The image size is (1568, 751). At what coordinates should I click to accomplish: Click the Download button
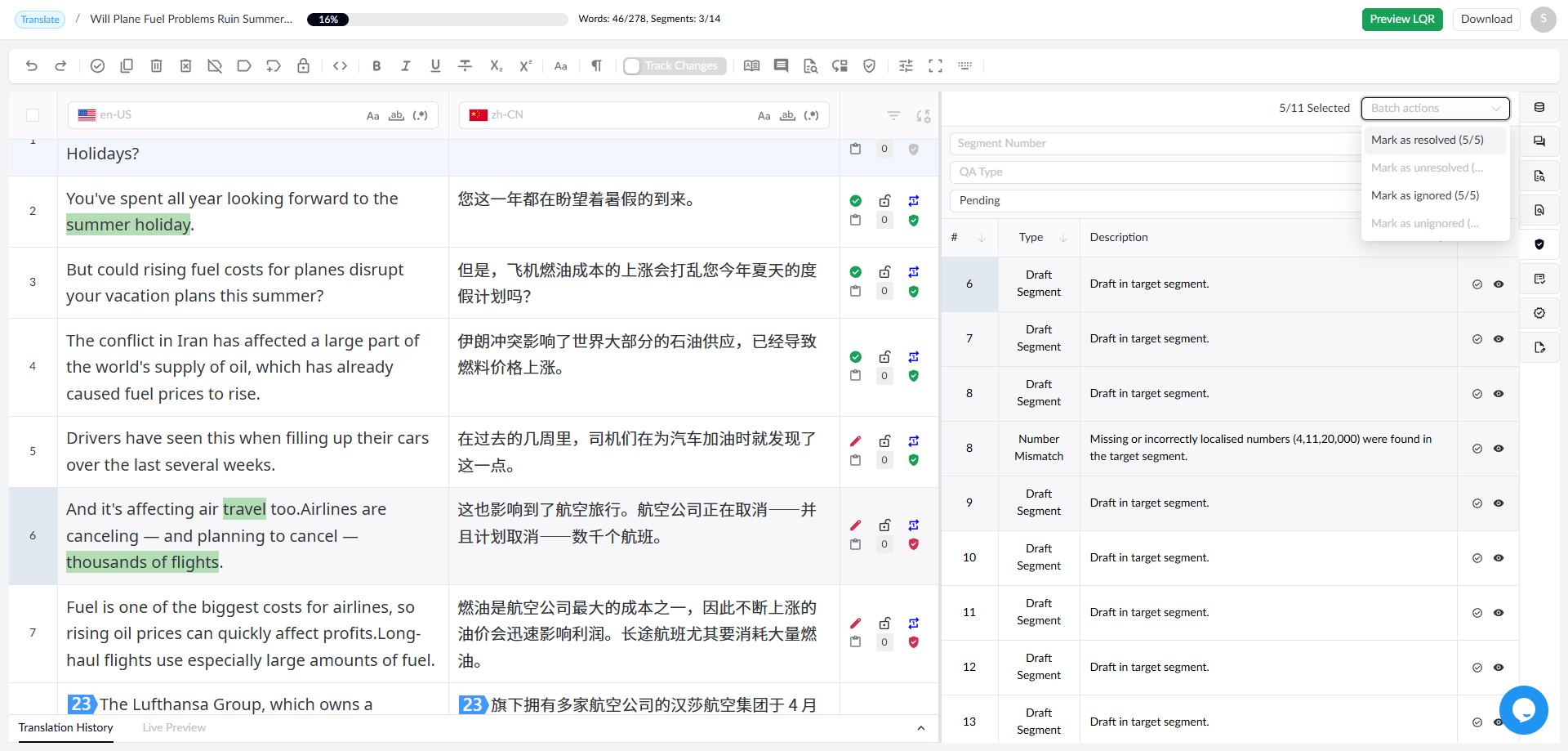tap(1486, 20)
